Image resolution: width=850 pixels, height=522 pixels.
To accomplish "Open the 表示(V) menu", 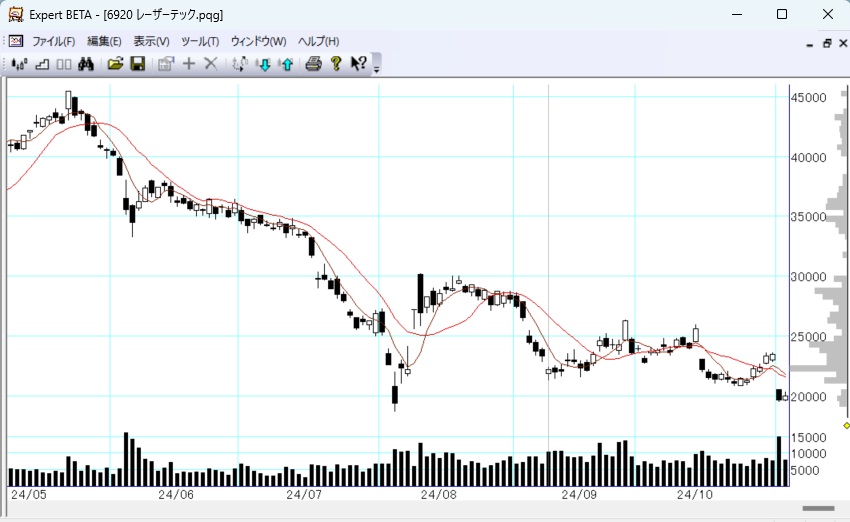I will (x=151, y=41).
